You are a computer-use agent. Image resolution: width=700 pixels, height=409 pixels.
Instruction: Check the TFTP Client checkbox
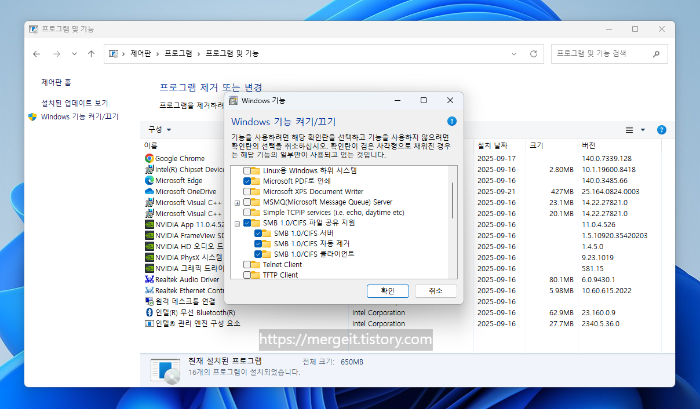click(x=247, y=275)
